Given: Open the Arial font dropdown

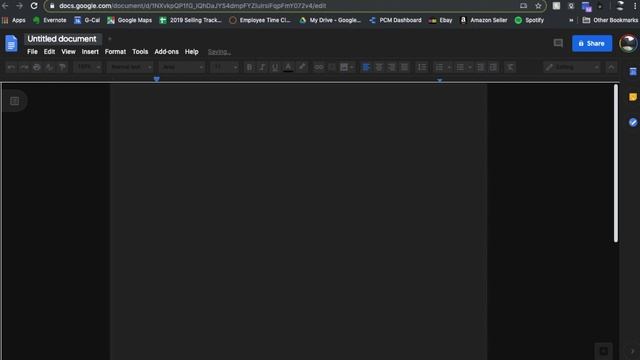Looking at the screenshot, I should [182, 67].
